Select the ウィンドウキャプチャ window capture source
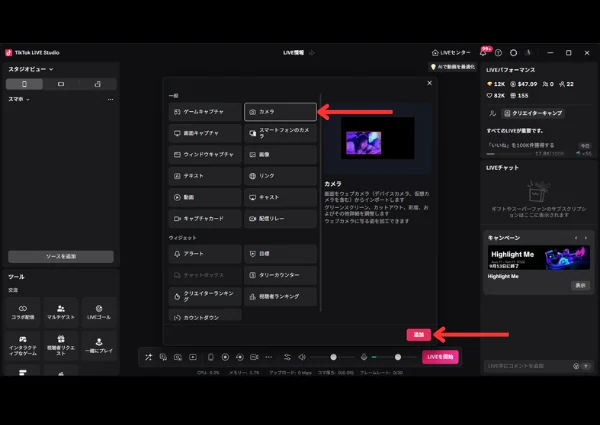This screenshot has height=425, width=600. (205, 155)
